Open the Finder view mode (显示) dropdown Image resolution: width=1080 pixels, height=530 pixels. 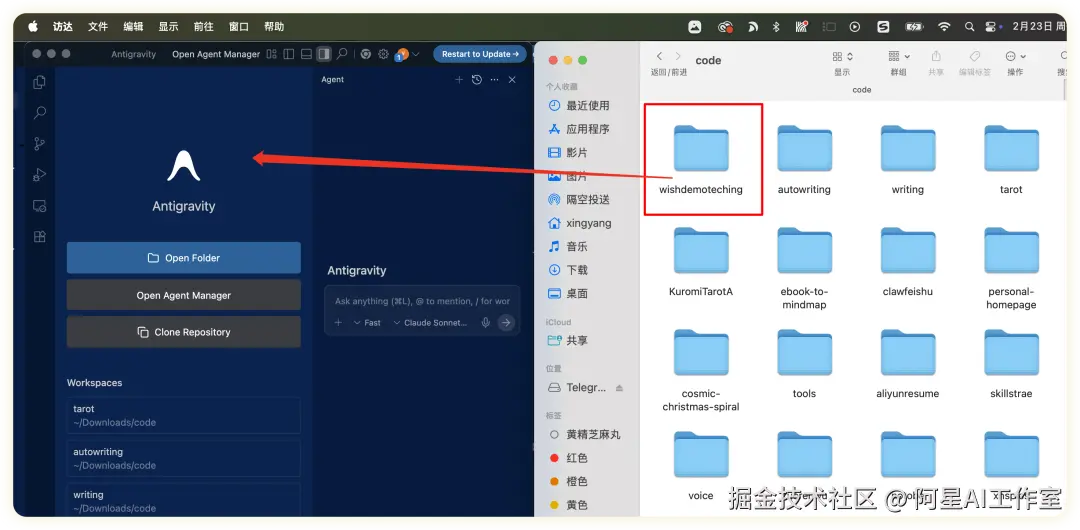[x=842, y=57]
